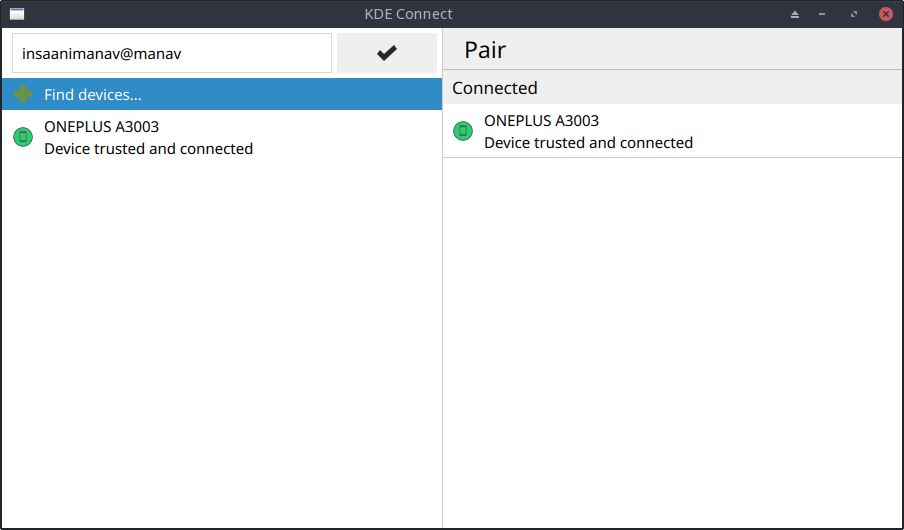Confirm device name with the checkmark button
Viewport: 904px width, 530px height.
387,53
